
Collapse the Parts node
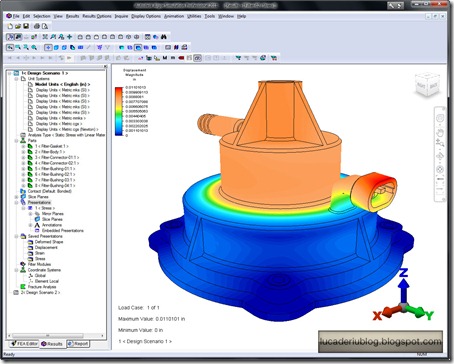[16, 141]
